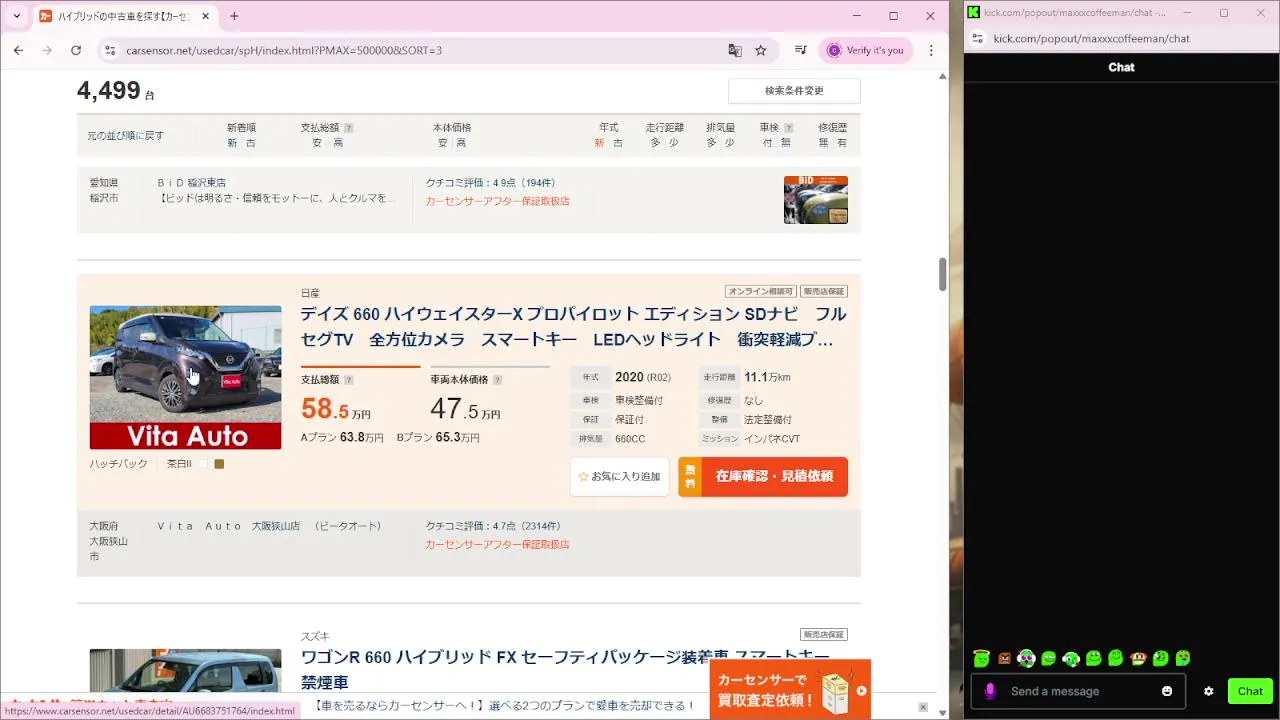Focus the Send a message field
The height and width of the screenshot is (720, 1280).
tap(1078, 691)
